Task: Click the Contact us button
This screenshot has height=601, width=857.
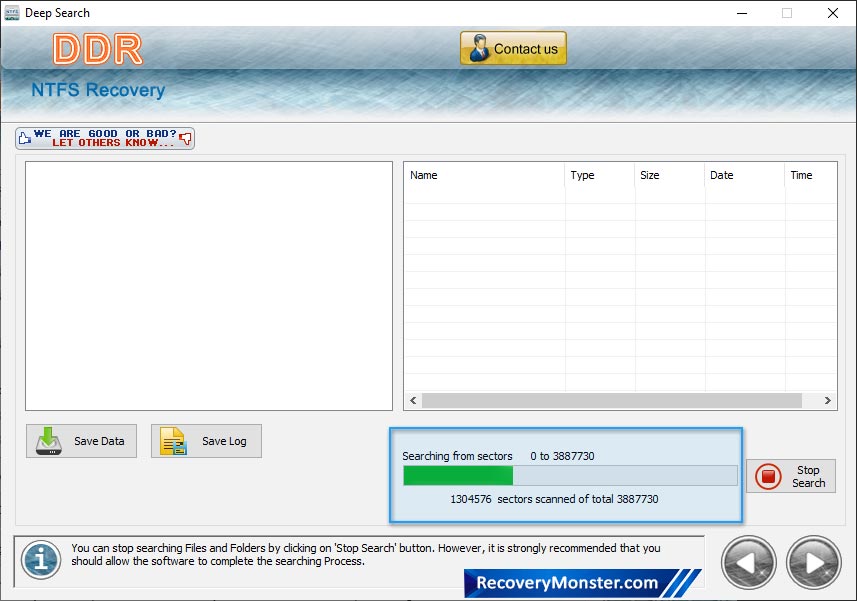Action: [x=513, y=48]
